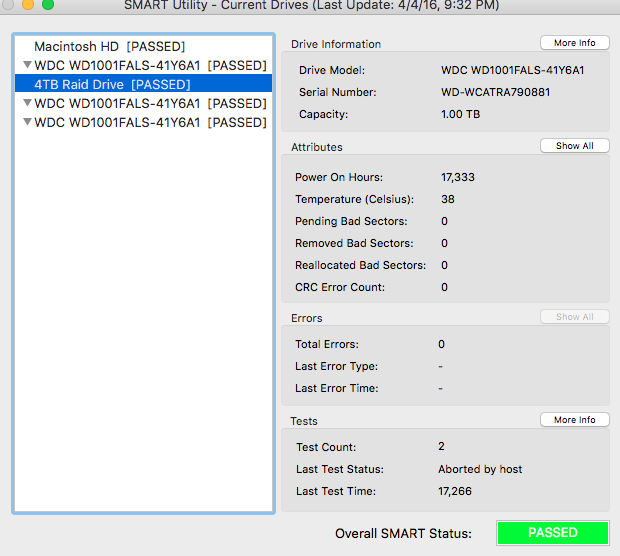
Task: Click the 'Serial Number:' label
Action: (x=338, y=92)
